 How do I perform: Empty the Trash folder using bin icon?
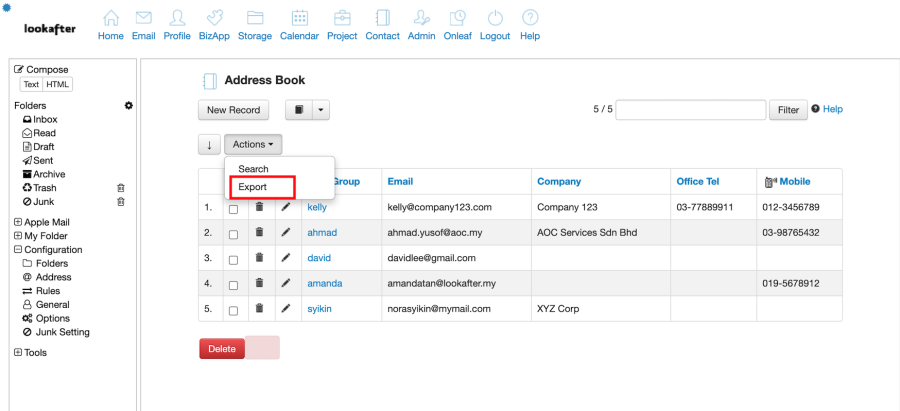coord(120,188)
